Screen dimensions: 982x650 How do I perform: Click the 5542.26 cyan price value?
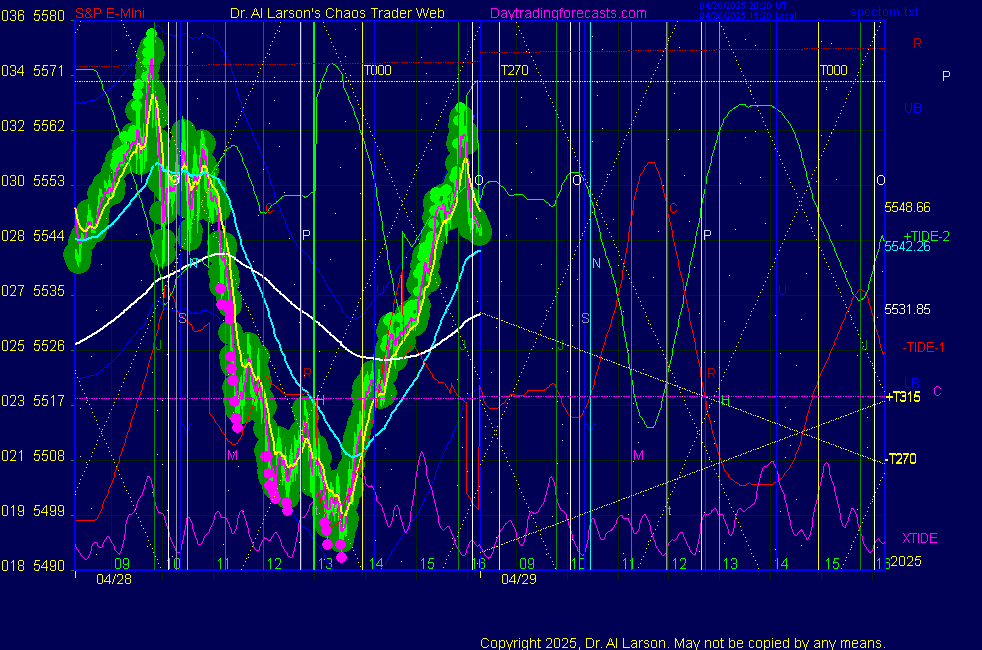click(x=907, y=247)
